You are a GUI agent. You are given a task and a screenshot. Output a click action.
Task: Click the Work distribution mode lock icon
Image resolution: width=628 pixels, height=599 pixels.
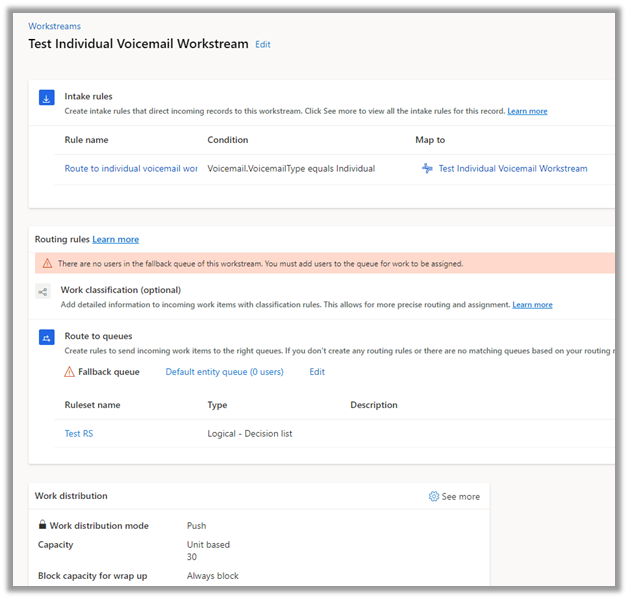tap(42, 525)
